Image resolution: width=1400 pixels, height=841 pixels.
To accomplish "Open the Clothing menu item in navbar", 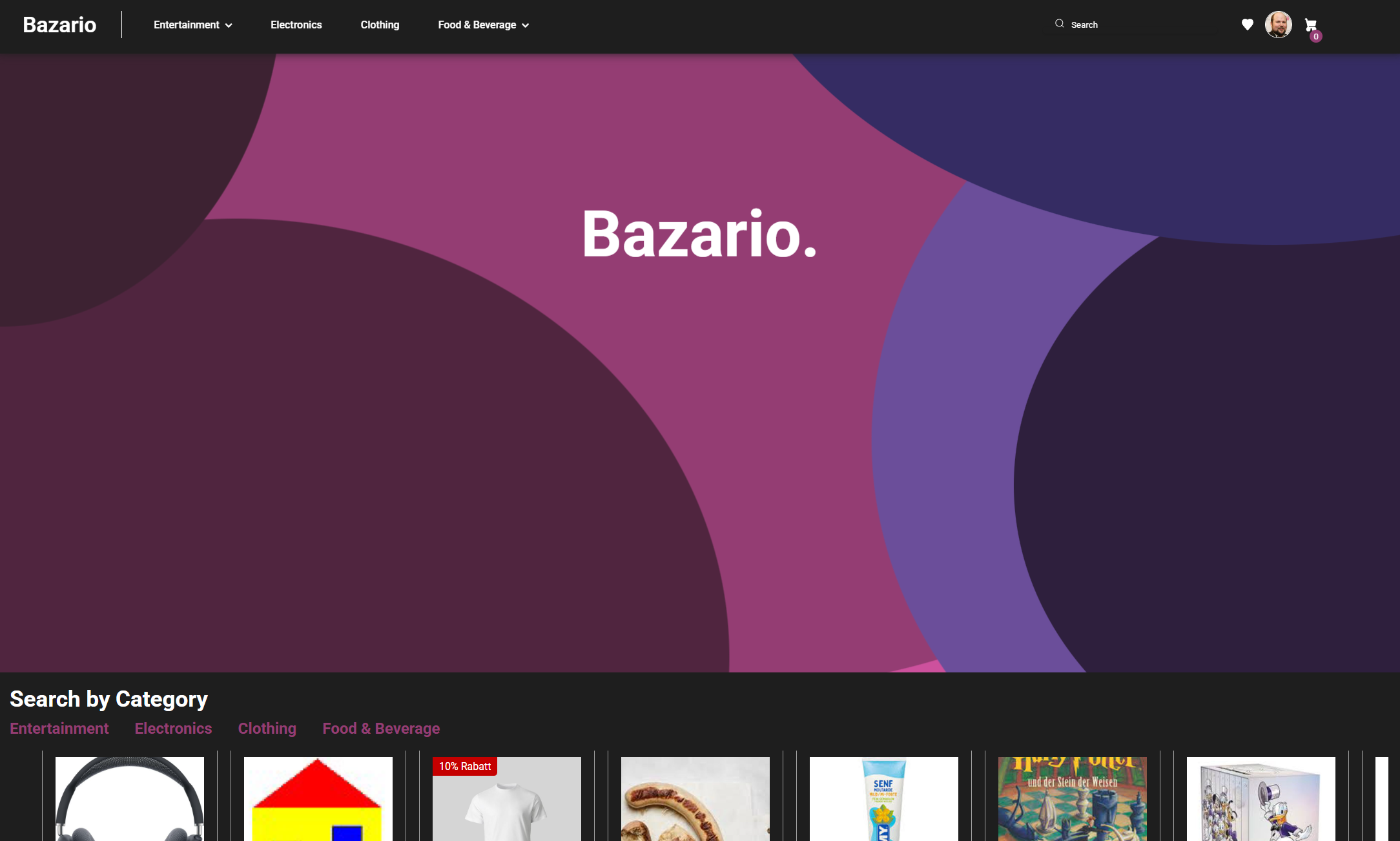I will pos(380,25).
